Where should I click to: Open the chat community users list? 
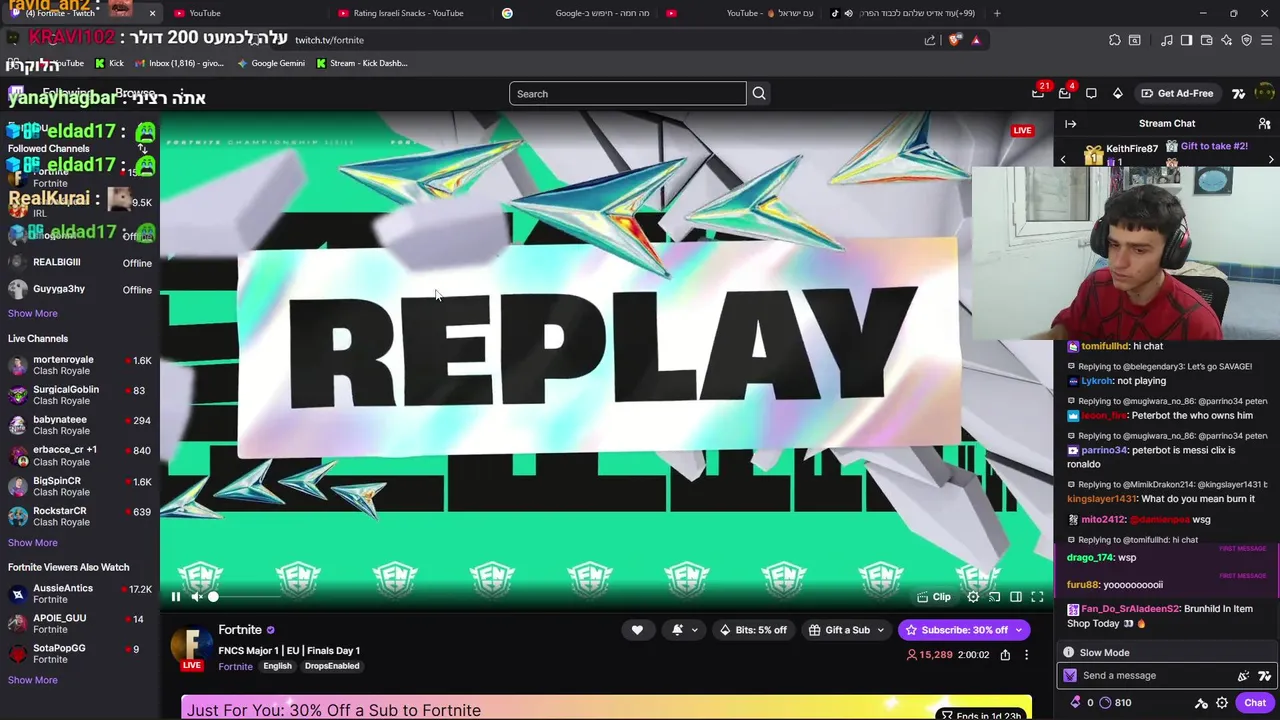(1264, 124)
